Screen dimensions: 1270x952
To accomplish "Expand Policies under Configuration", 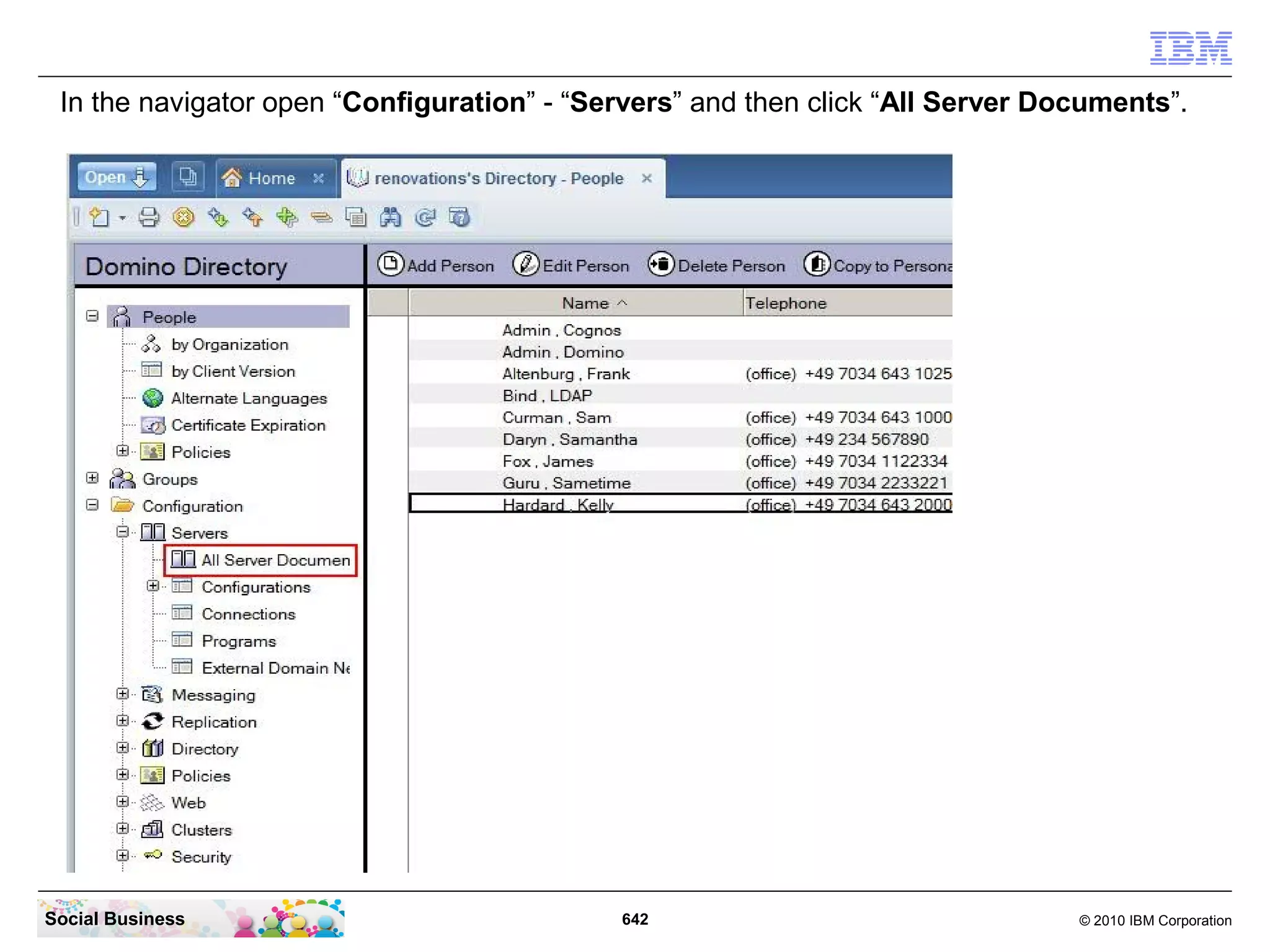I will pos(123,775).
